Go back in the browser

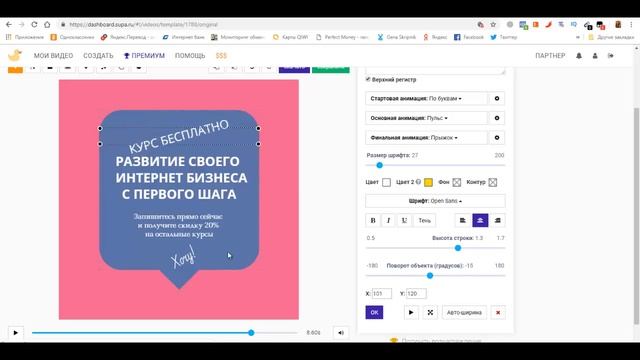point(9,24)
